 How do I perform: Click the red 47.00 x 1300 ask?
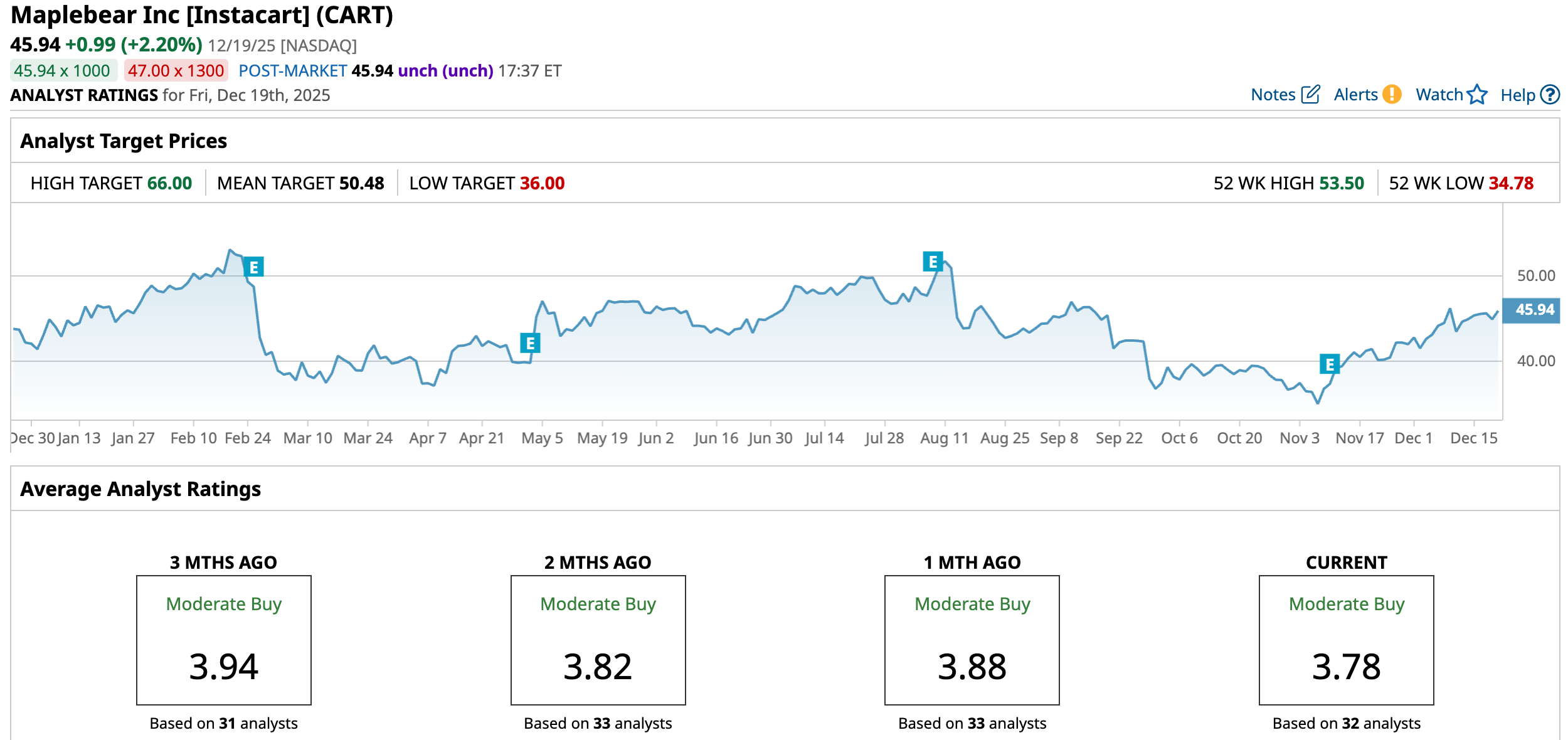[x=176, y=71]
